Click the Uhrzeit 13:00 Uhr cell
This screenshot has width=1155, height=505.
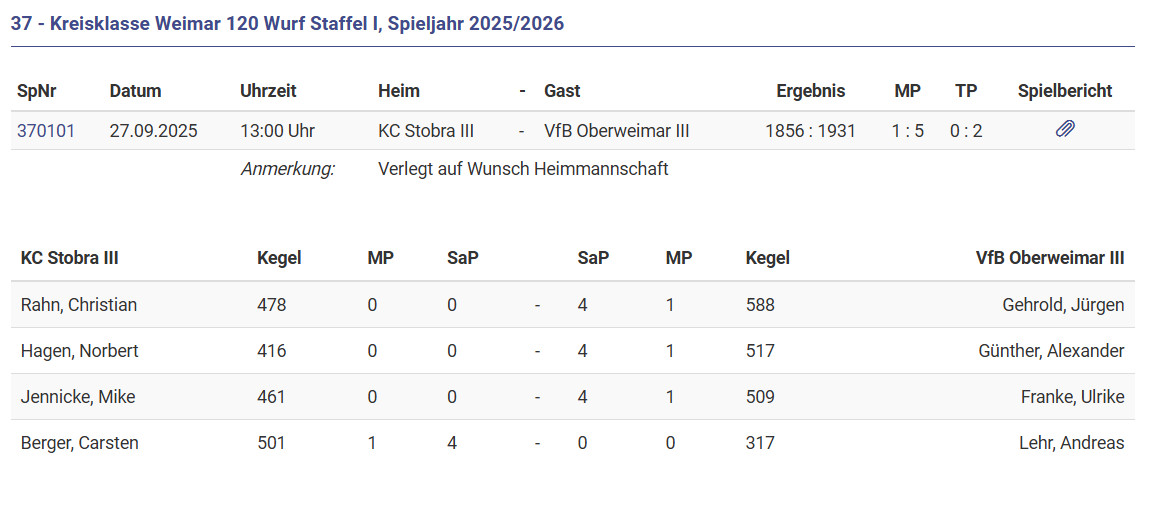[277, 131]
